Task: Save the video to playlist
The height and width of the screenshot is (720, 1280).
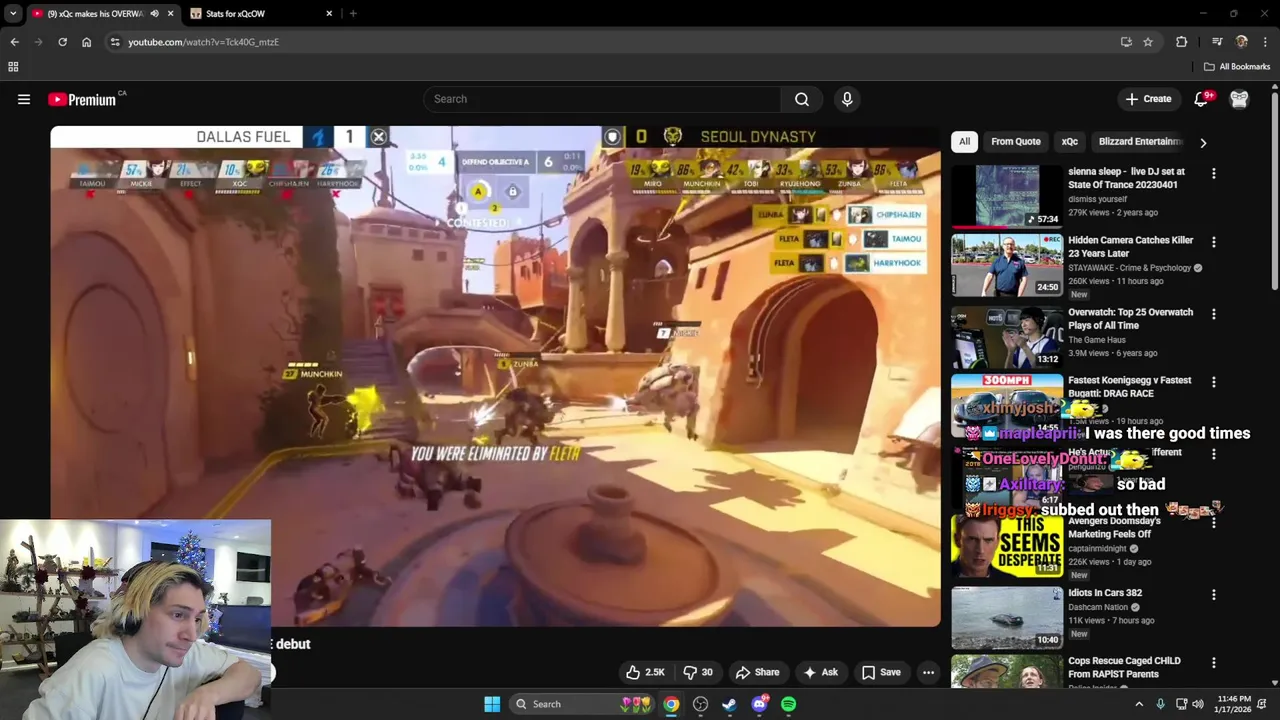Action: [x=881, y=672]
